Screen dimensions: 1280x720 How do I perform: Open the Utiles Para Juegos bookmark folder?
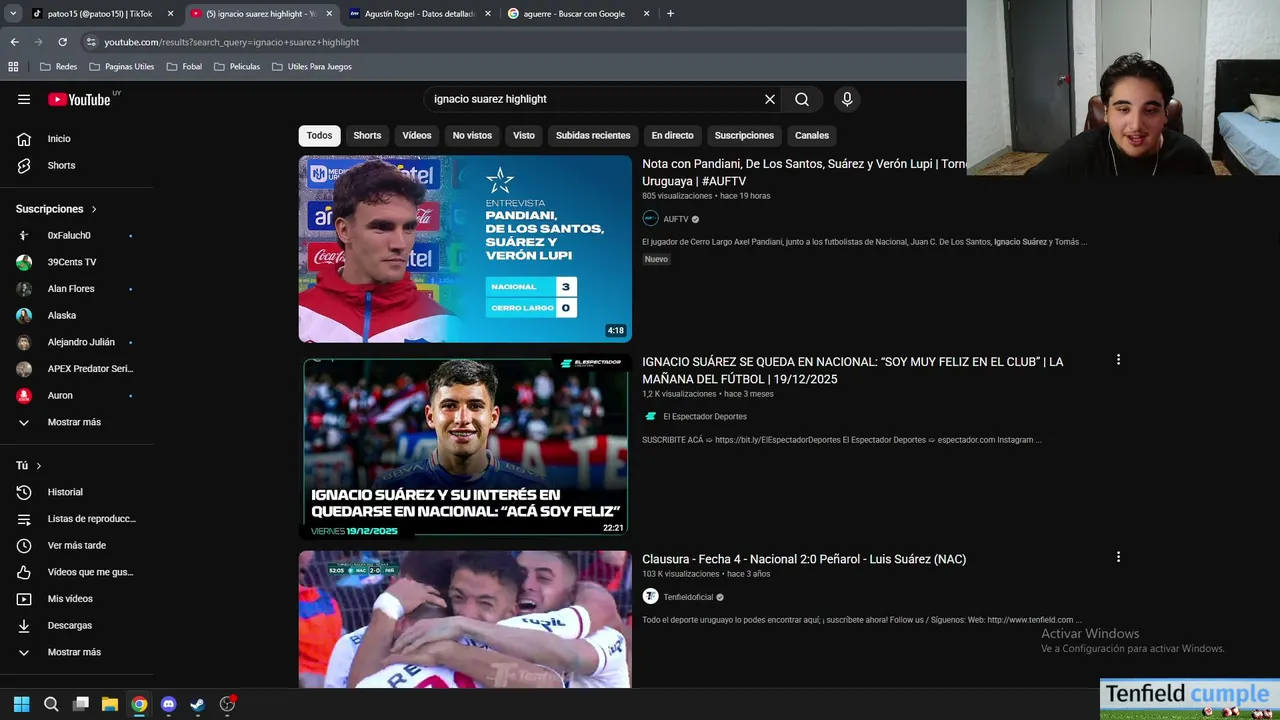311,67
